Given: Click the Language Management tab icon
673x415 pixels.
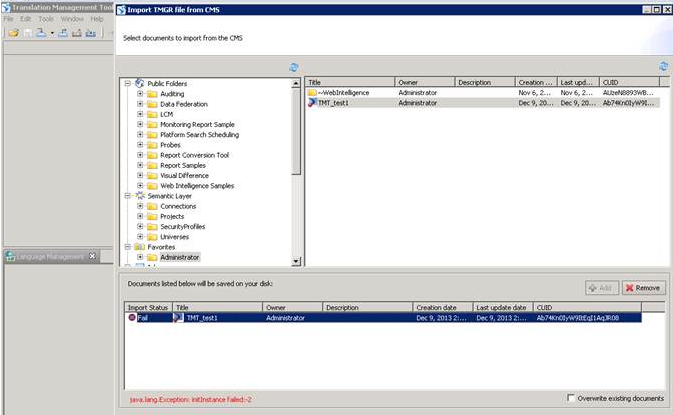Looking at the screenshot, I should pos(10,257).
